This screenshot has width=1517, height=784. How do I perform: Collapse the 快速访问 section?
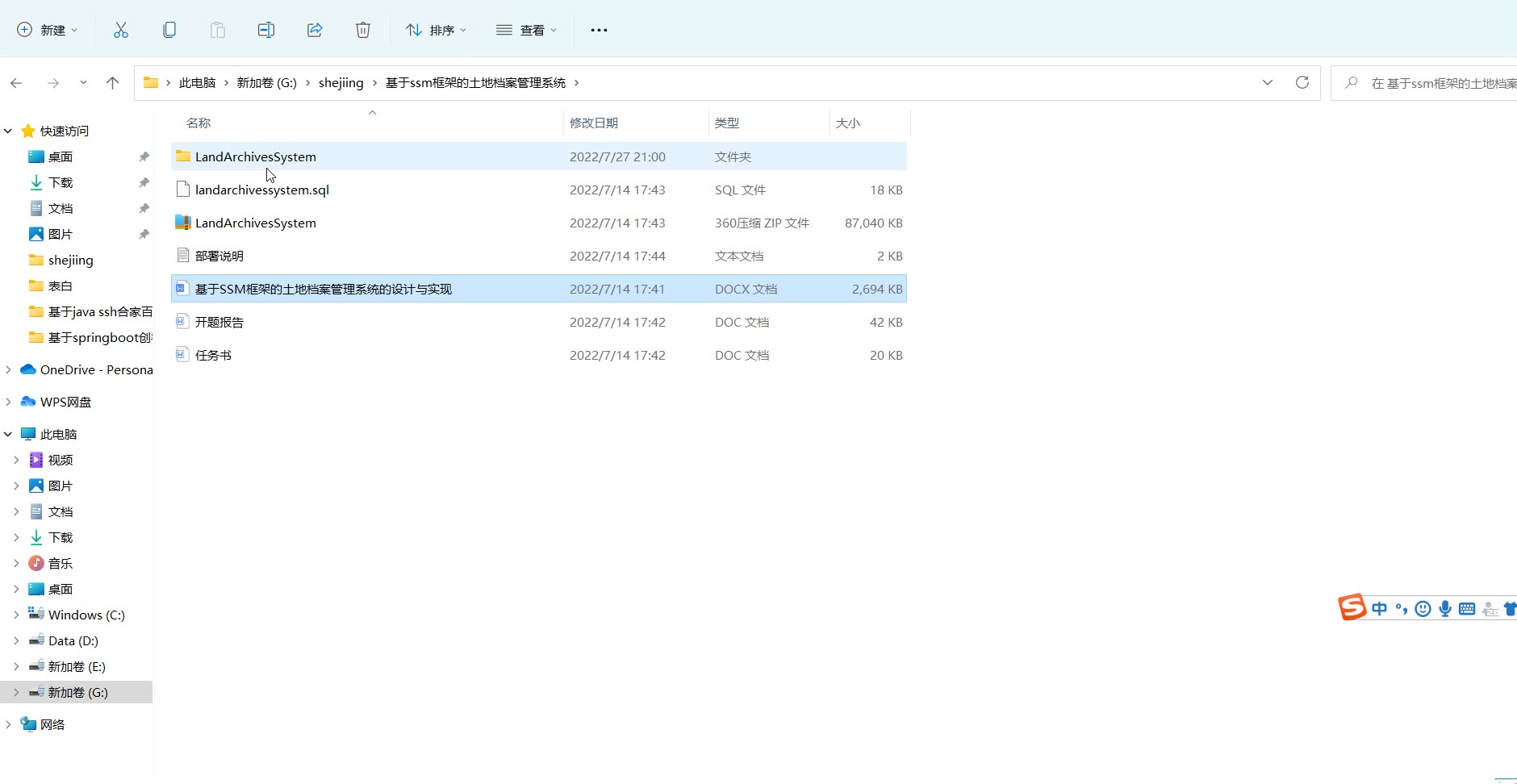pyautogui.click(x=8, y=131)
